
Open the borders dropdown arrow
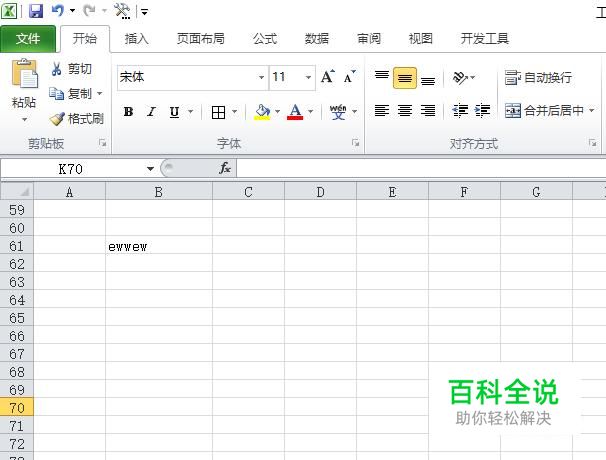[235, 112]
